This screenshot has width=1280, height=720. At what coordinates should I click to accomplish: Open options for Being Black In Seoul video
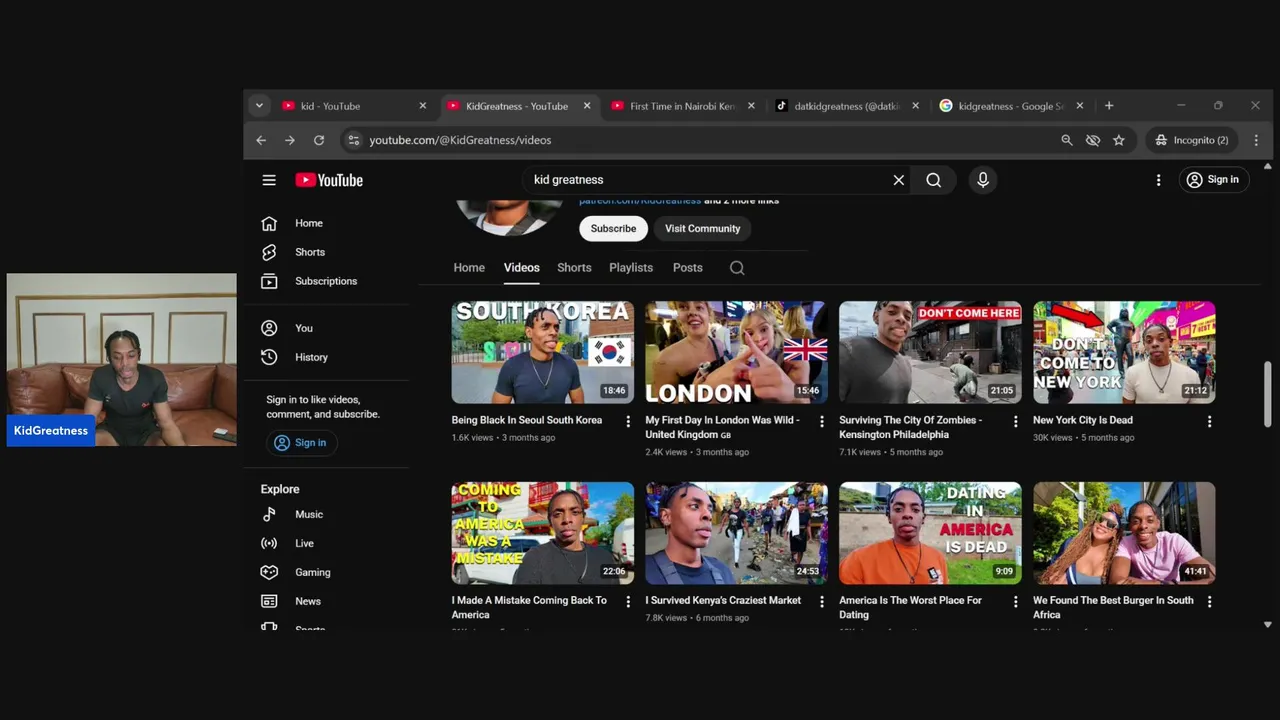click(628, 421)
